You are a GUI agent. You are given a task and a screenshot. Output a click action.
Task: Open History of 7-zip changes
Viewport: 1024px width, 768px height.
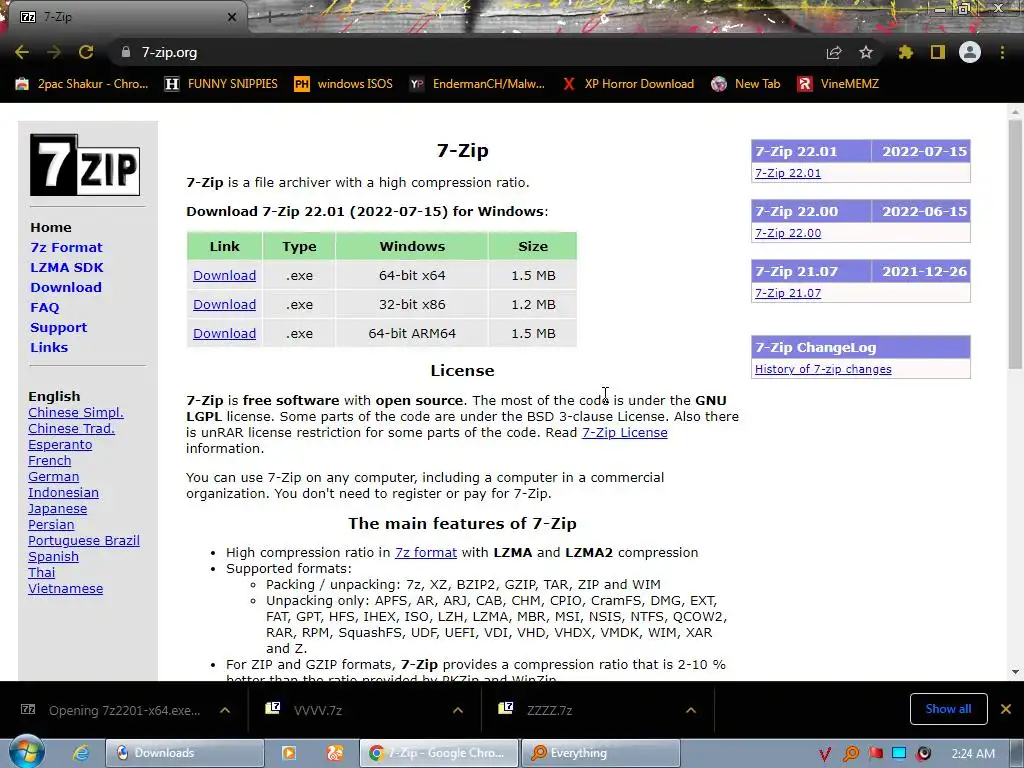[823, 369]
